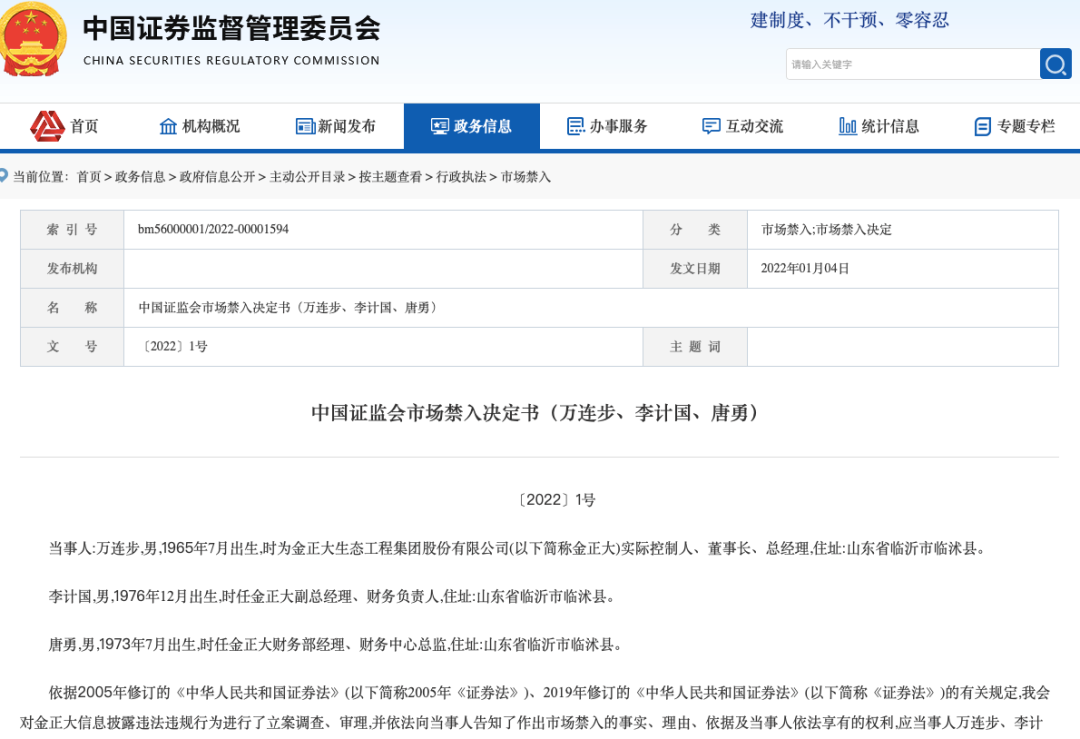Click the category value 市场禁入;市场禁入决定
Screen dimensions: 1080x739
[826, 229]
